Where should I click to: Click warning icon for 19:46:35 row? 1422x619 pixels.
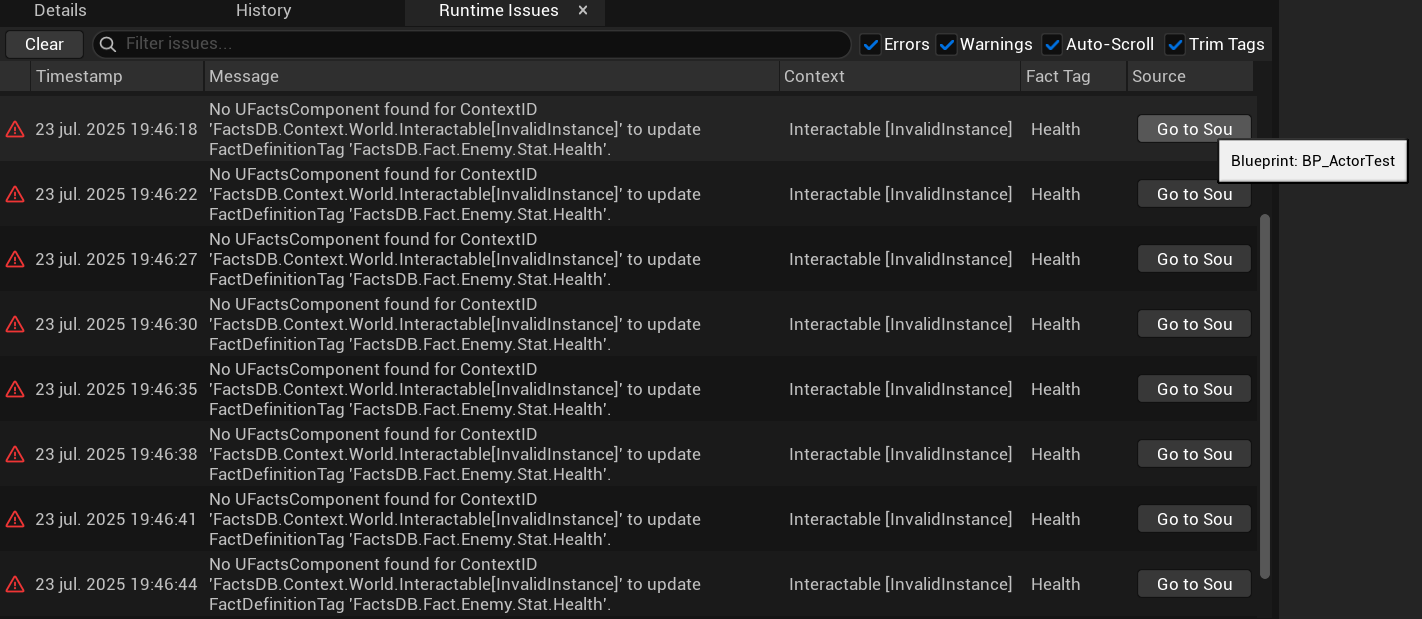[15, 389]
